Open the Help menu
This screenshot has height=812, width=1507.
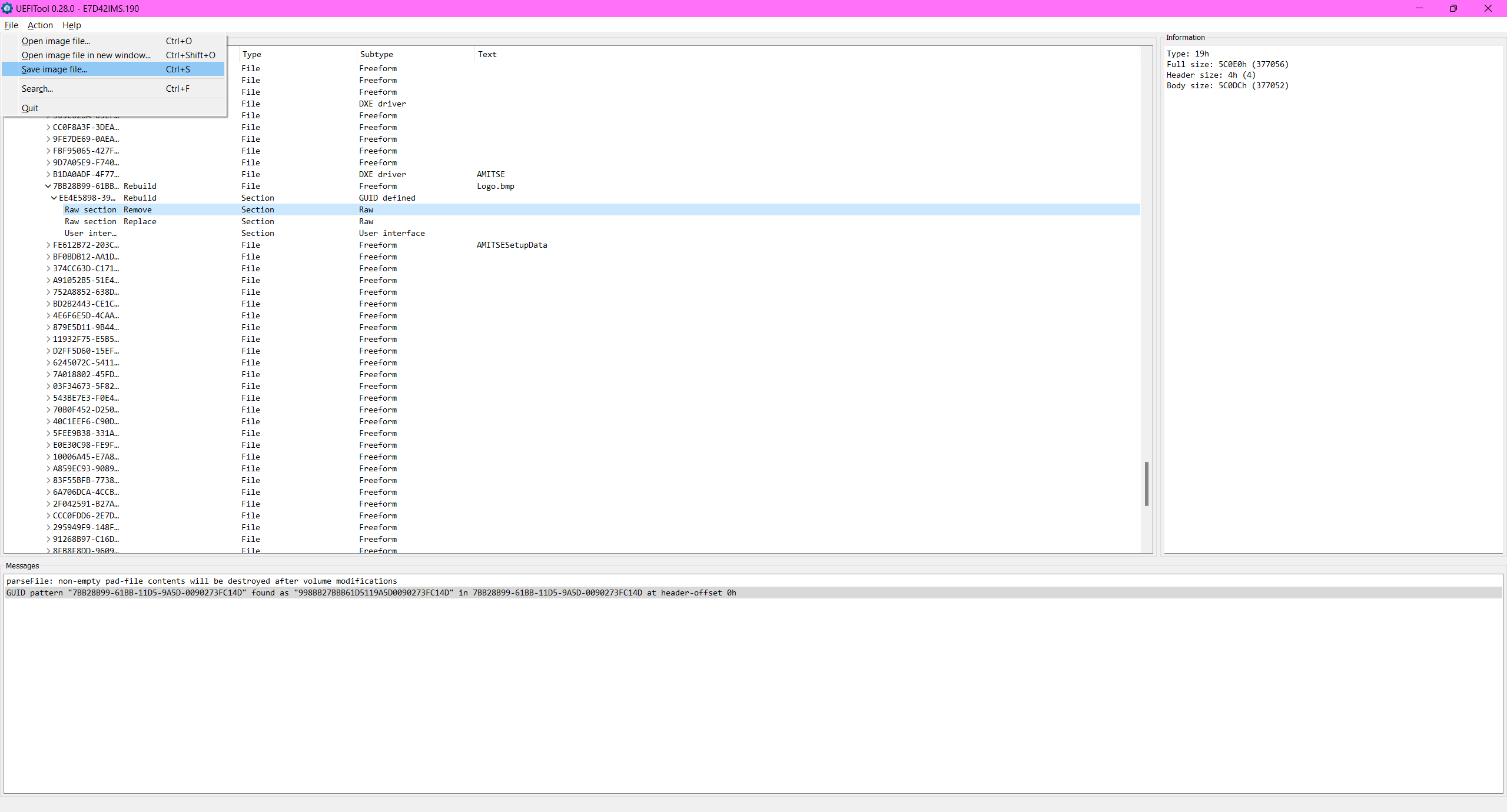click(x=71, y=25)
